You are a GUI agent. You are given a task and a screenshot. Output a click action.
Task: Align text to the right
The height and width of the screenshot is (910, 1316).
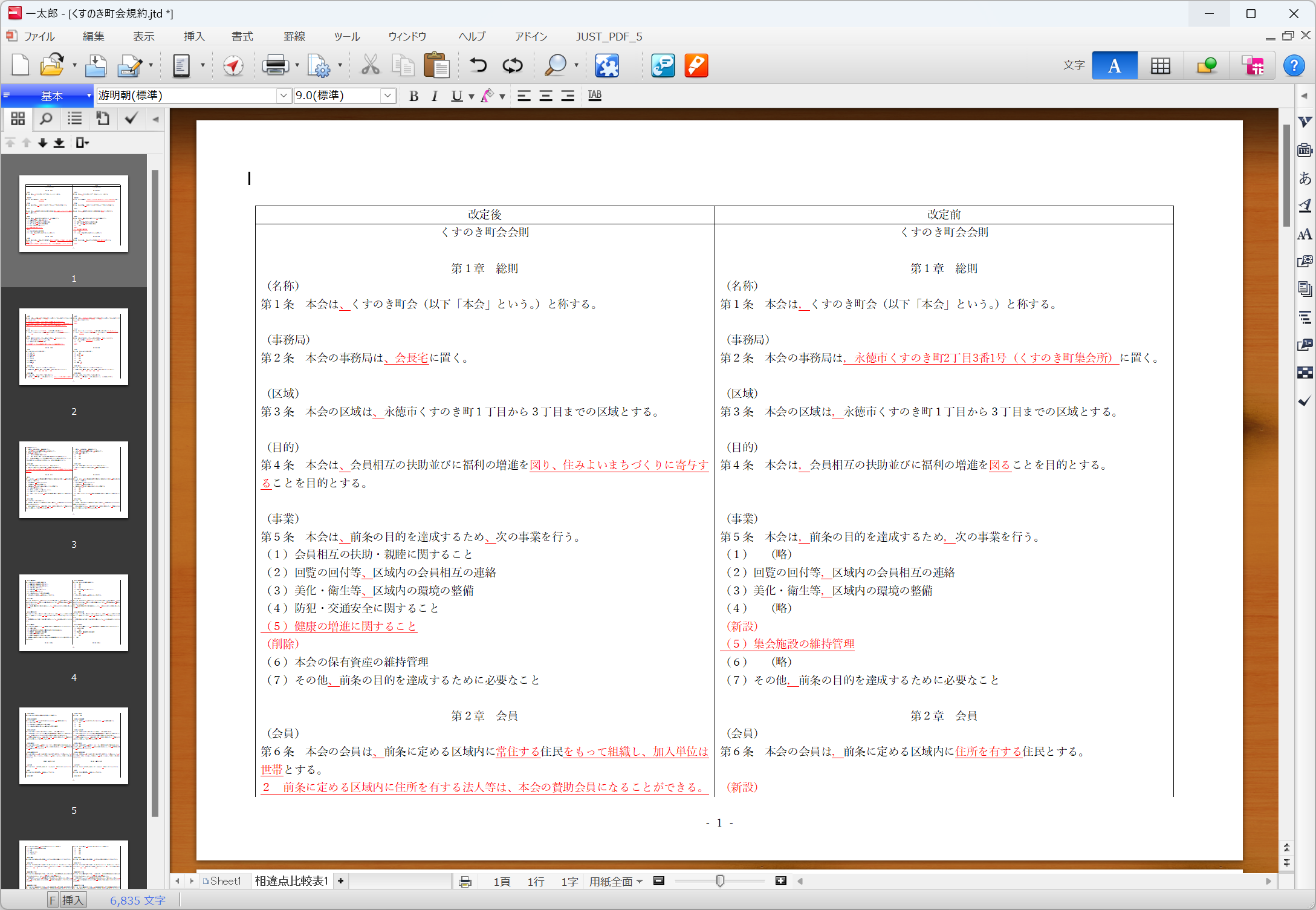pyautogui.click(x=567, y=96)
